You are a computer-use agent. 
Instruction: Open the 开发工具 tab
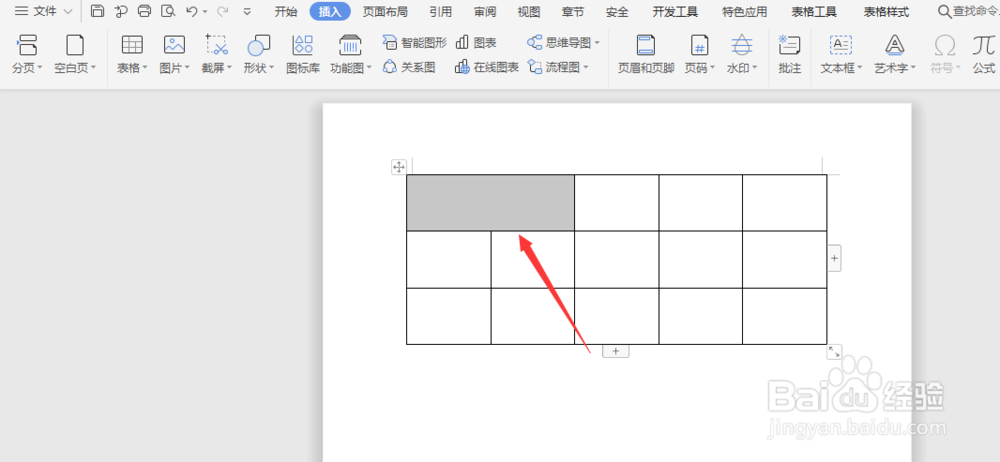tap(675, 11)
